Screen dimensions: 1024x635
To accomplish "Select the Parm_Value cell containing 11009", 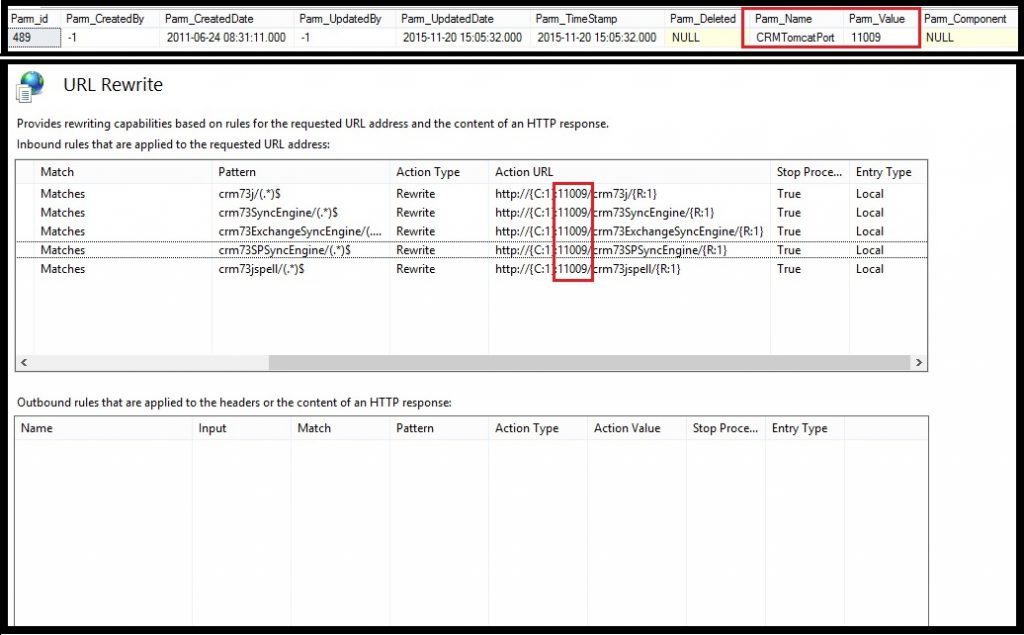I will click(x=866, y=37).
